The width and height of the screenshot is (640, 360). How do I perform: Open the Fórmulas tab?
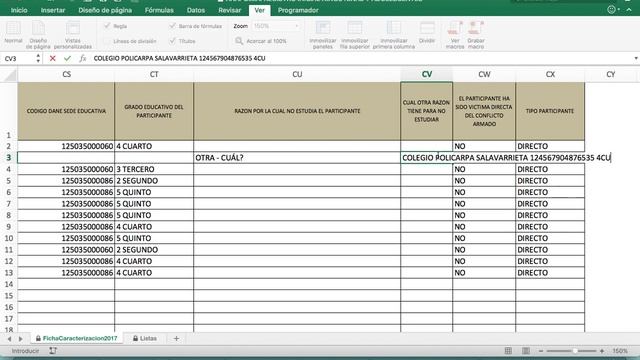point(159,10)
